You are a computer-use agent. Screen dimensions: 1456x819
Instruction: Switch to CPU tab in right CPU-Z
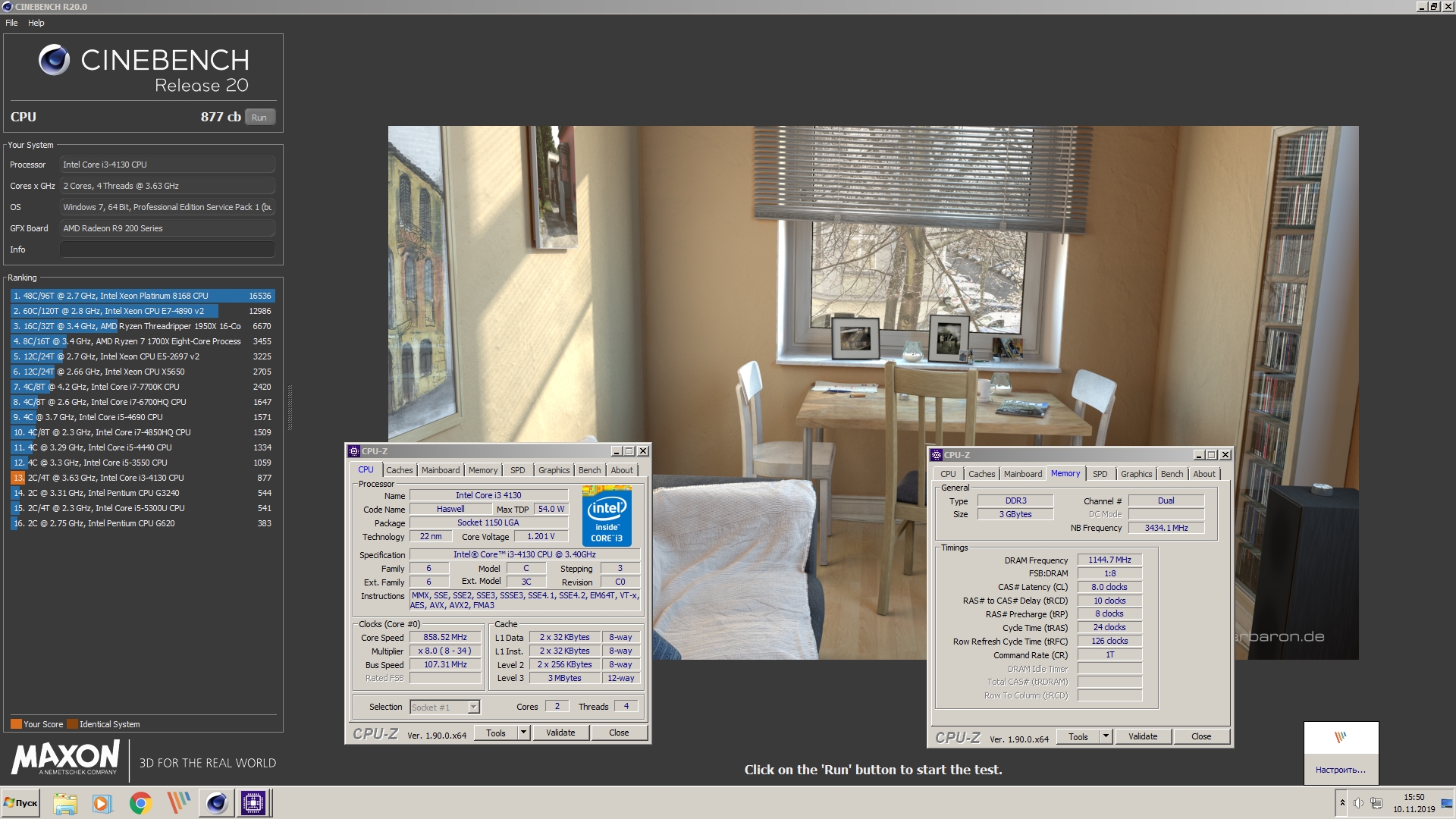coord(948,474)
